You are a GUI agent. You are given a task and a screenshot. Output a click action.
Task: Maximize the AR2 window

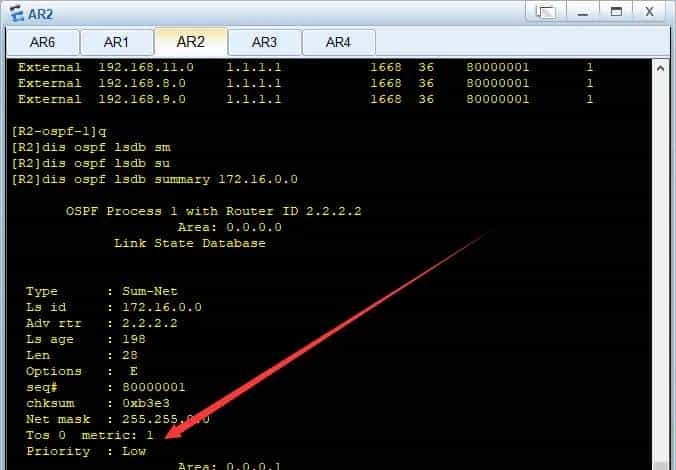click(617, 12)
